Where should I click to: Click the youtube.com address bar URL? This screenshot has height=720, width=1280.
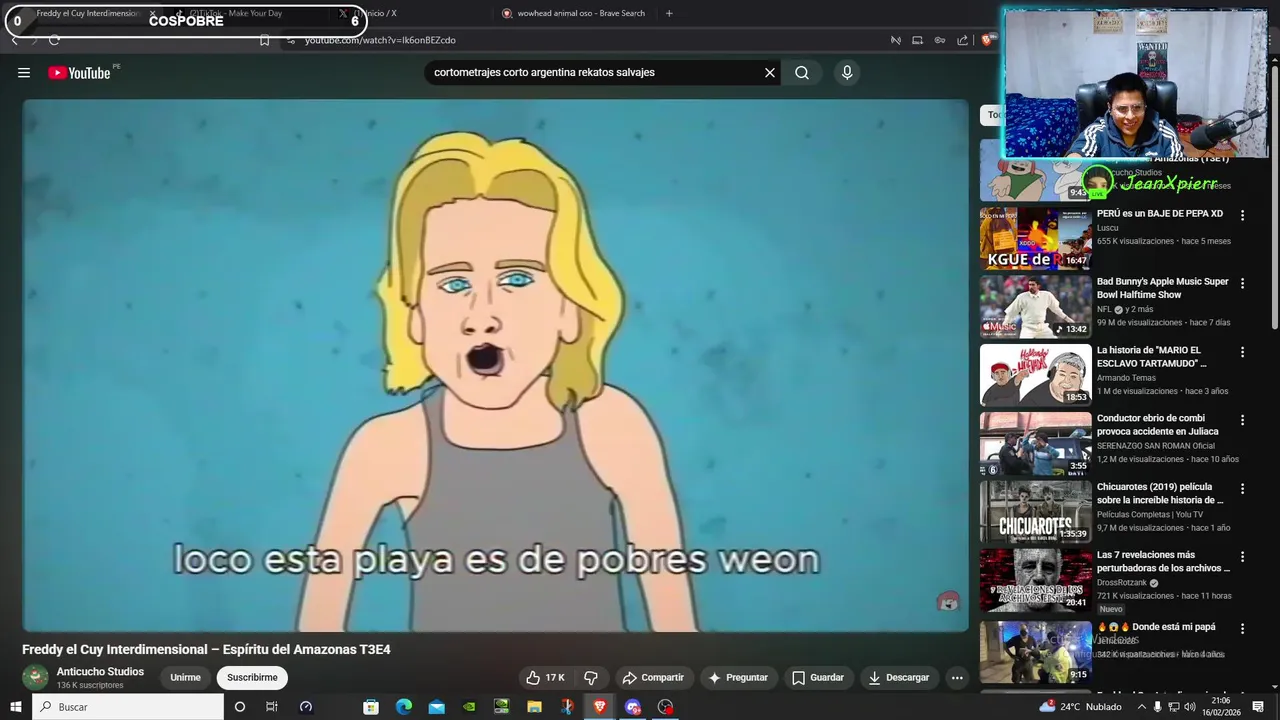point(380,40)
